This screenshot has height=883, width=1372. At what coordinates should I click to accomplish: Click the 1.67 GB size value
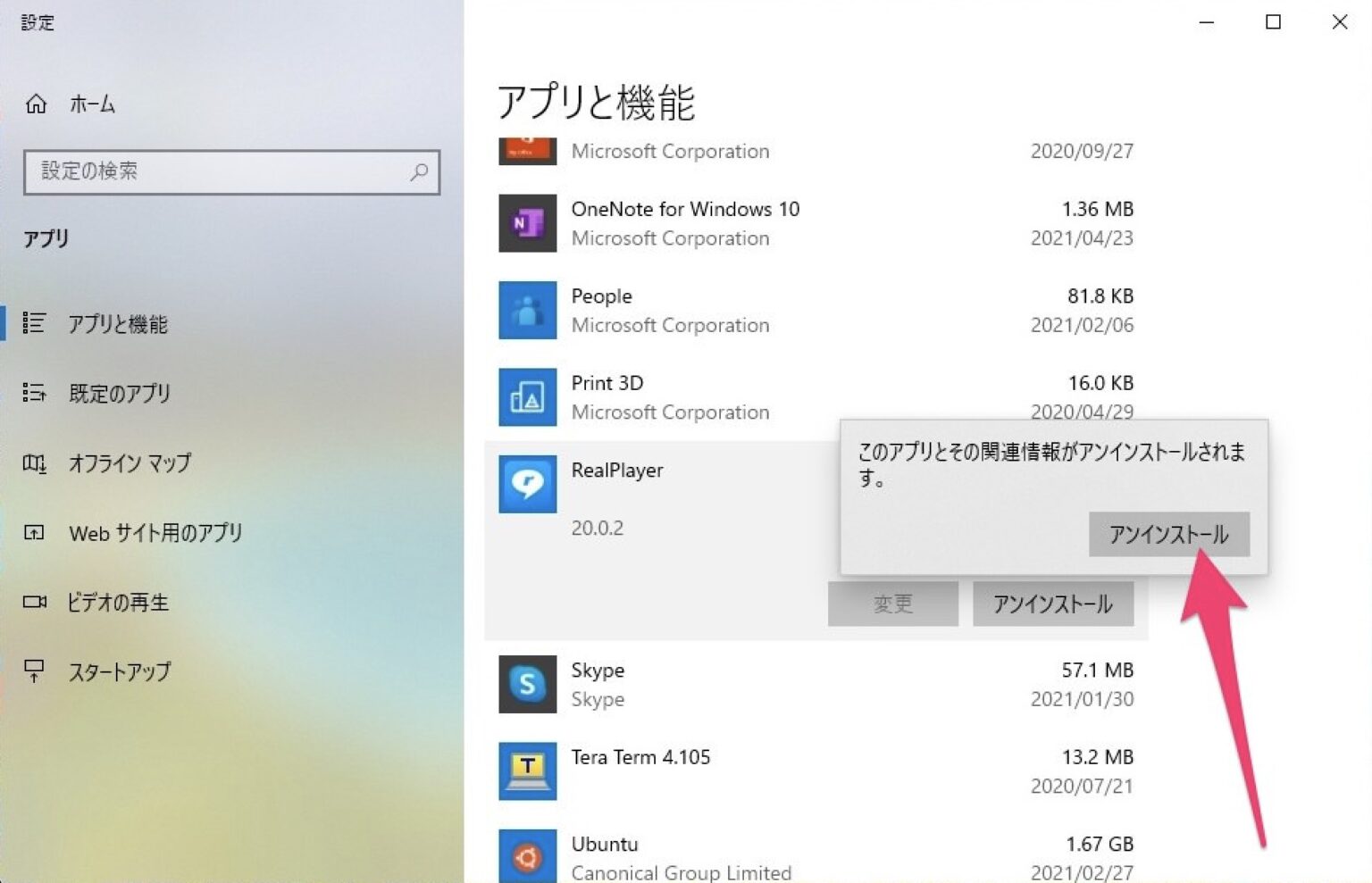coord(1099,844)
